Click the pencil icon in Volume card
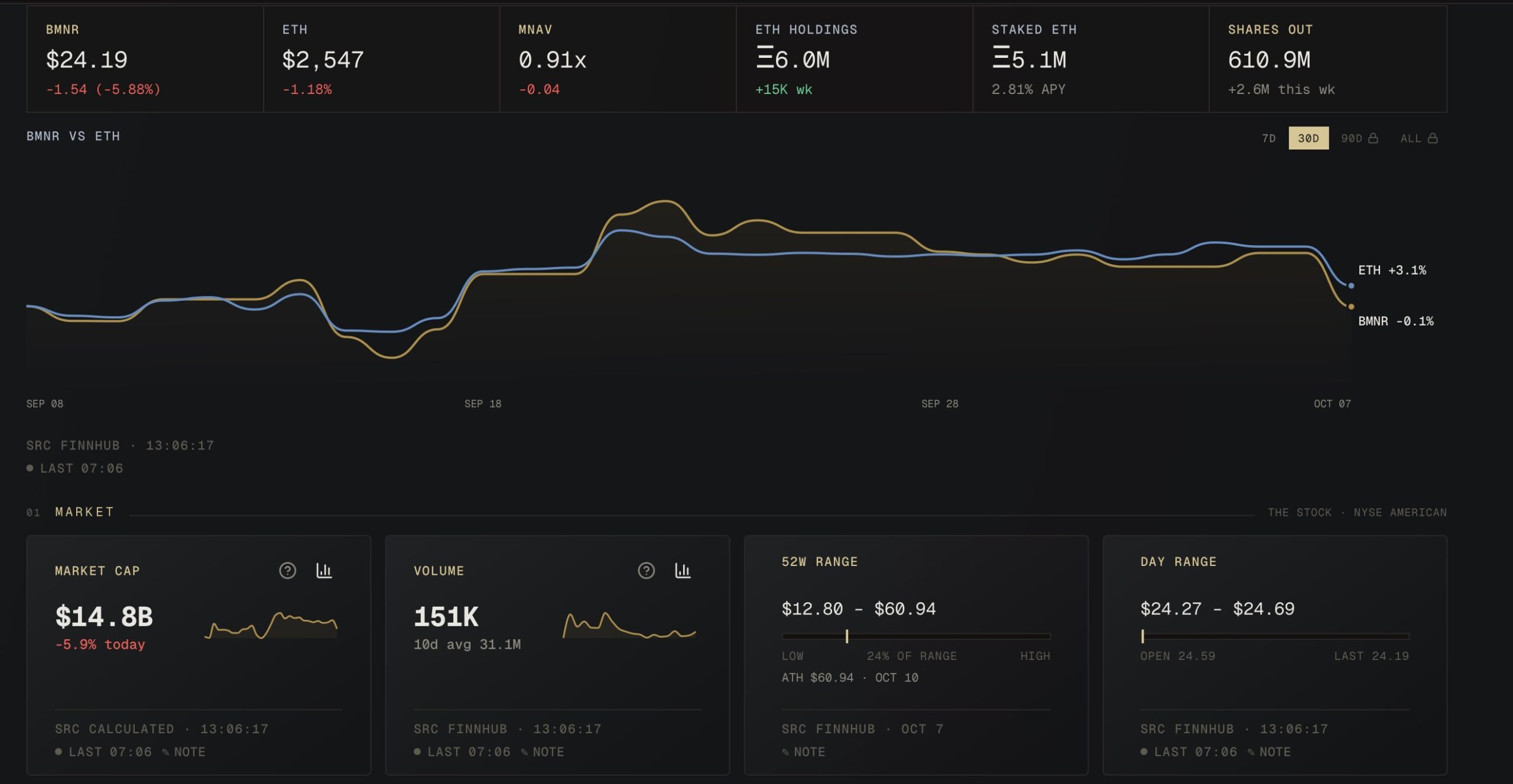 click(524, 752)
